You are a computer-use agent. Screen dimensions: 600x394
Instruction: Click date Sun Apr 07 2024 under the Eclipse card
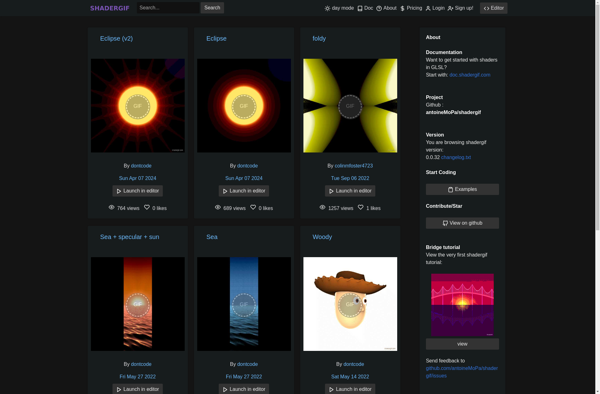(244, 178)
